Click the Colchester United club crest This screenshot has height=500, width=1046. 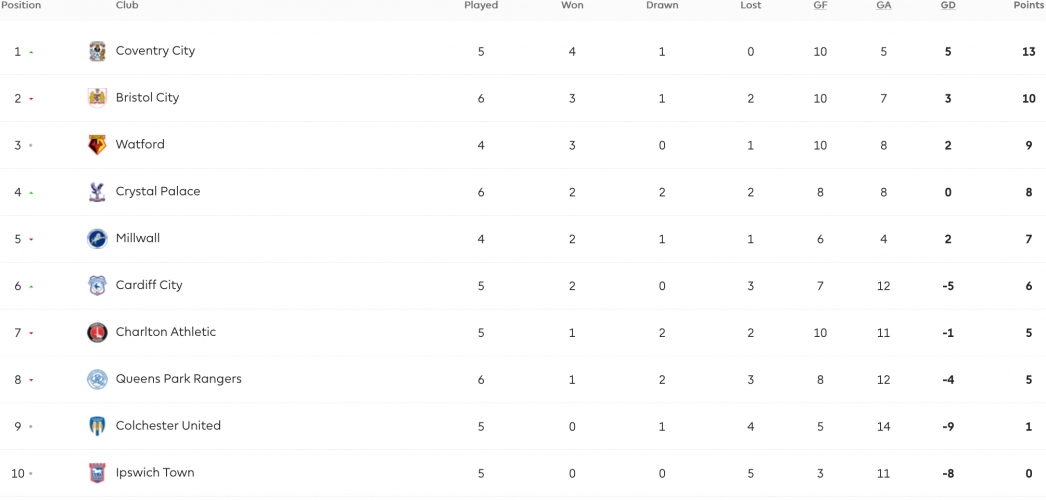(97, 426)
